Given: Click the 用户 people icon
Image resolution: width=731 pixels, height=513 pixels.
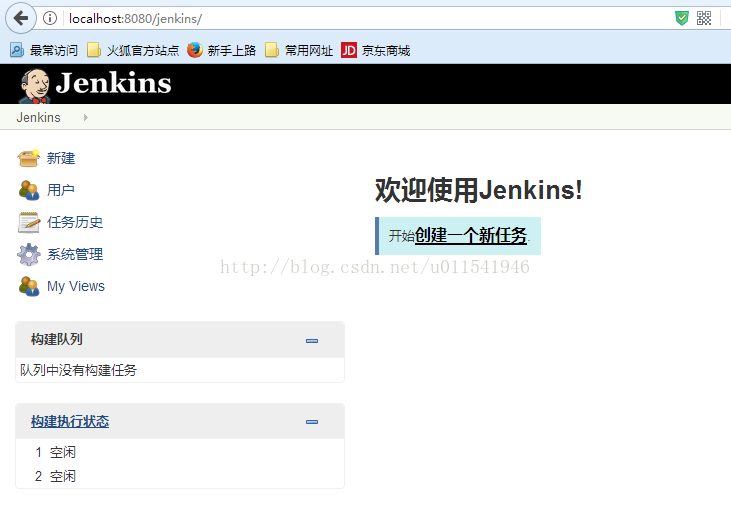Looking at the screenshot, I should pyautogui.click(x=29, y=190).
